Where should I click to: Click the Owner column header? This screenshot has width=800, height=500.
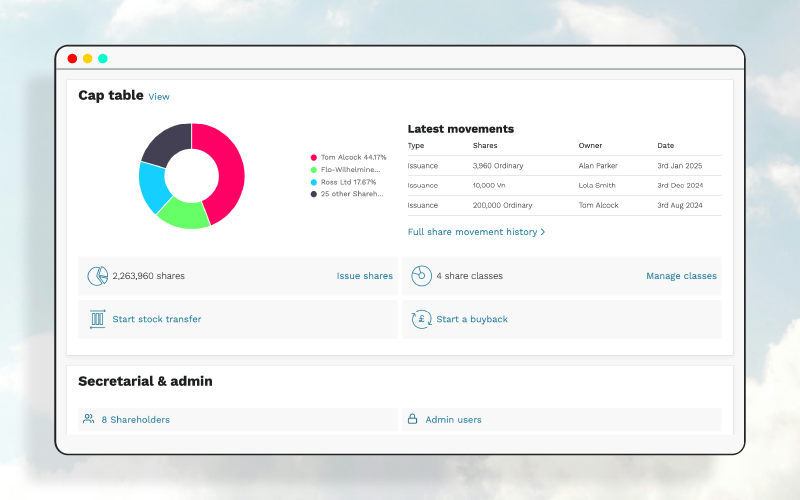click(590, 146)
